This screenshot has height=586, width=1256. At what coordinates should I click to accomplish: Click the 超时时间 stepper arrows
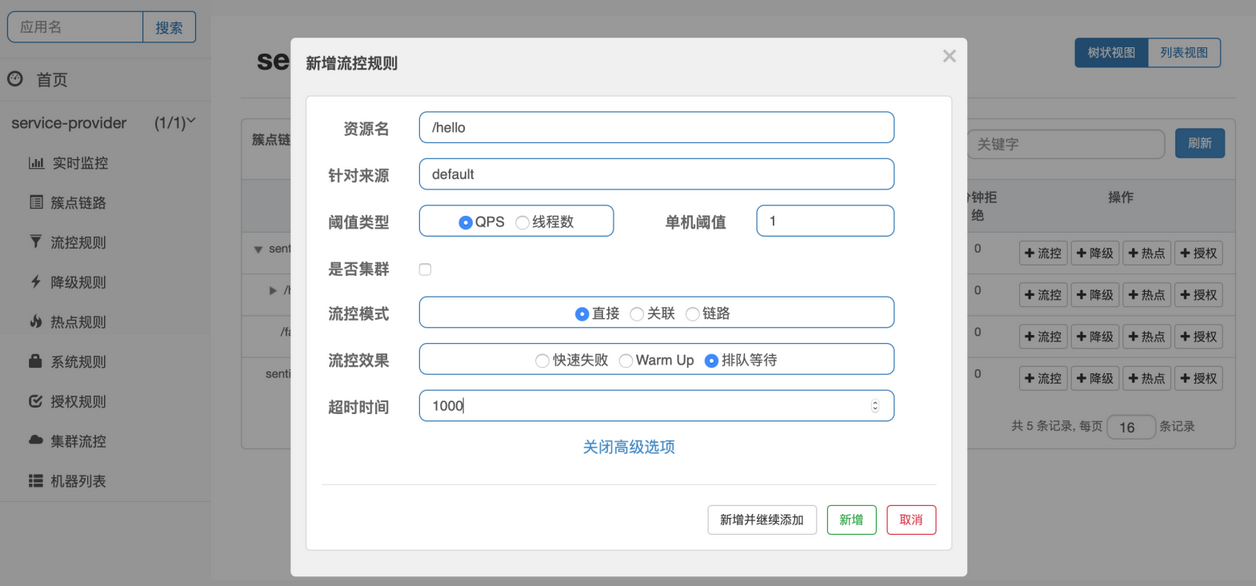(875, 406)
